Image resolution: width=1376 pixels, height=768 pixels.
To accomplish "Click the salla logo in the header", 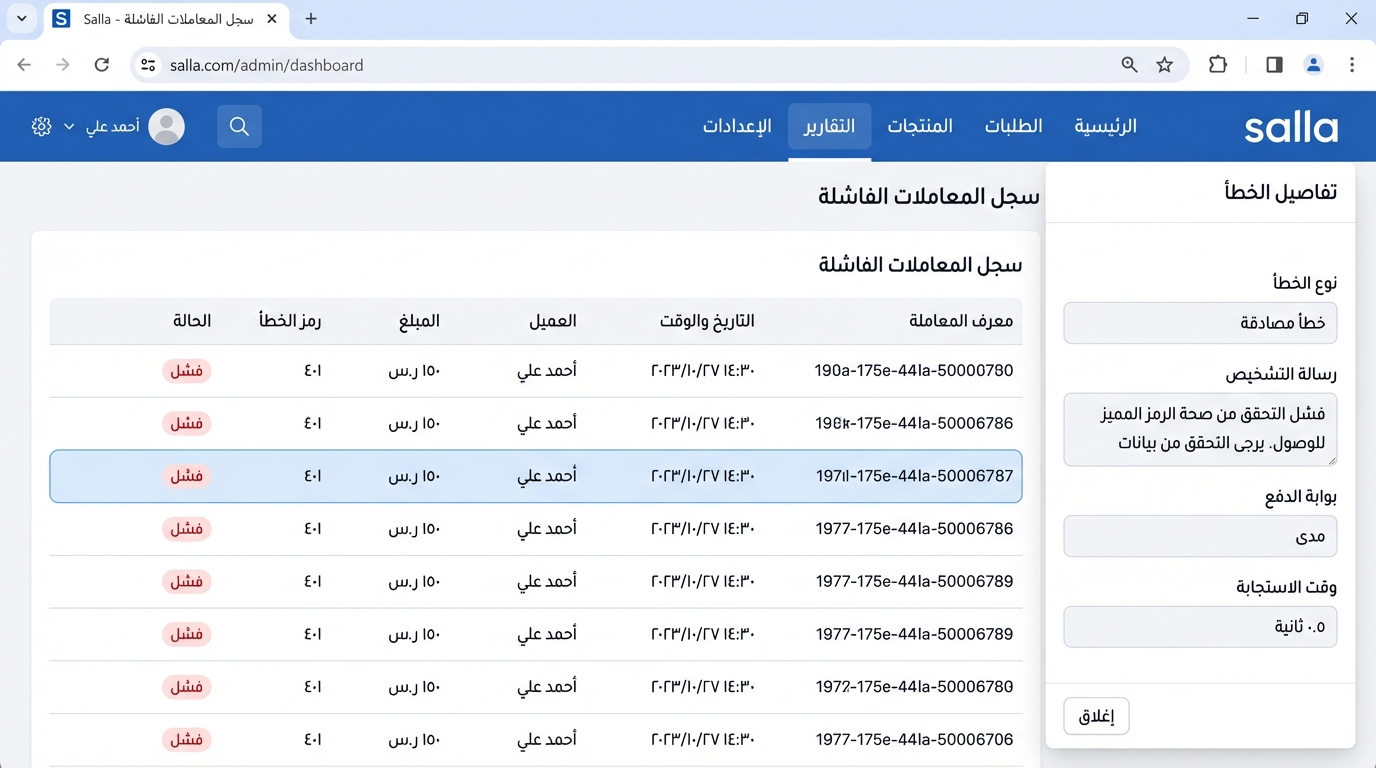I will [x=1290, y=126].
